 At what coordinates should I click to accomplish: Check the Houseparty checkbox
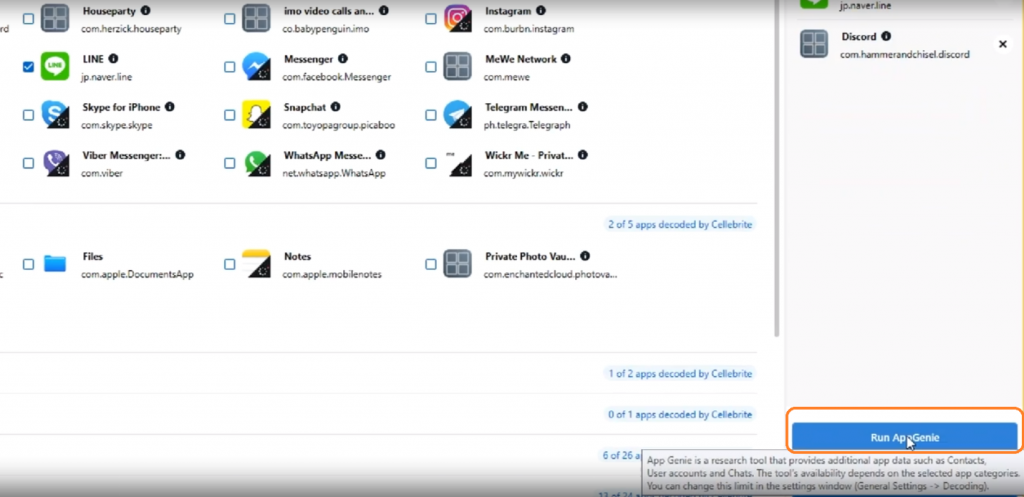pos(28,19)
